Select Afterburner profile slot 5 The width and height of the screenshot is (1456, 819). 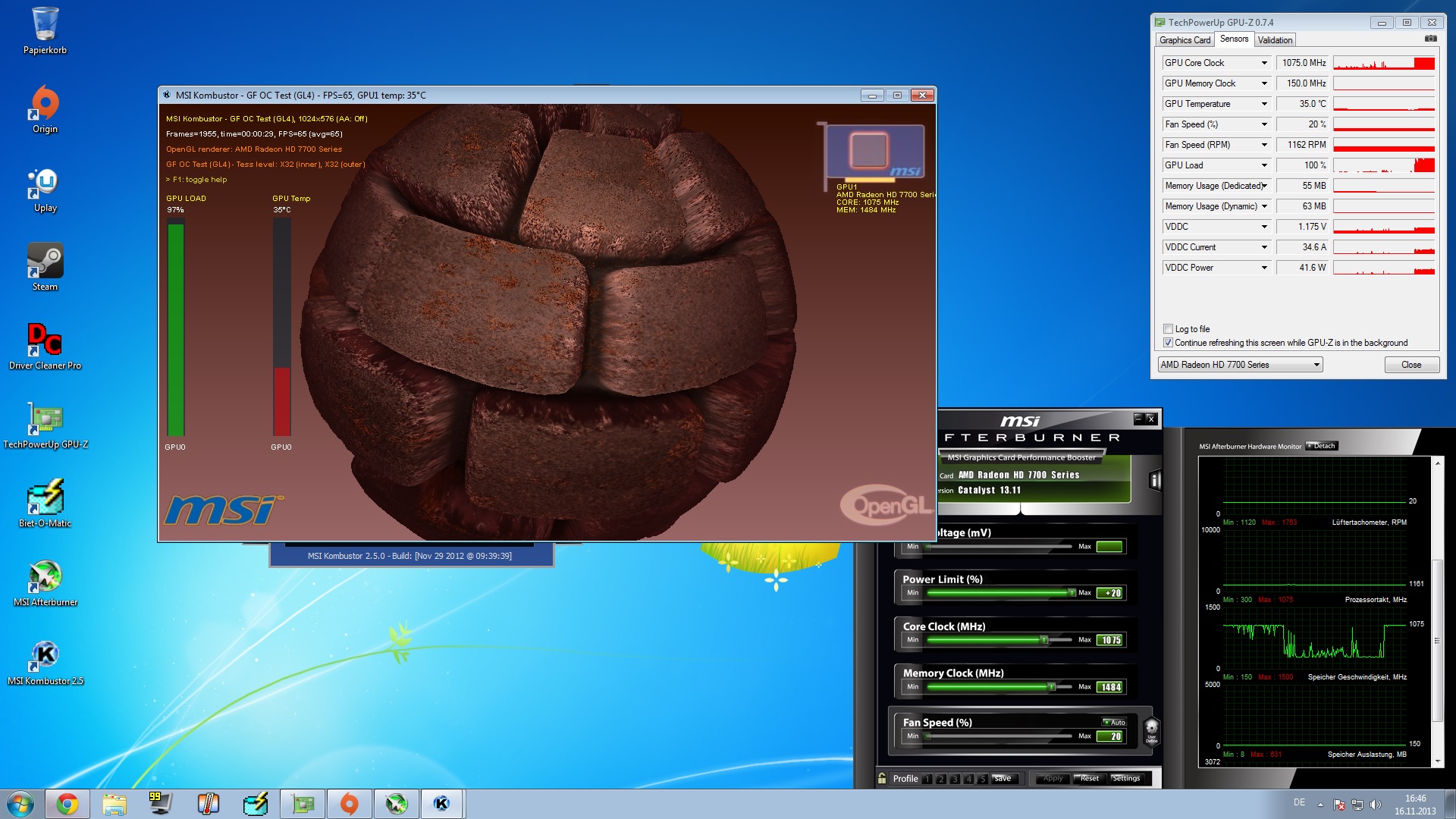click(982, 779)
